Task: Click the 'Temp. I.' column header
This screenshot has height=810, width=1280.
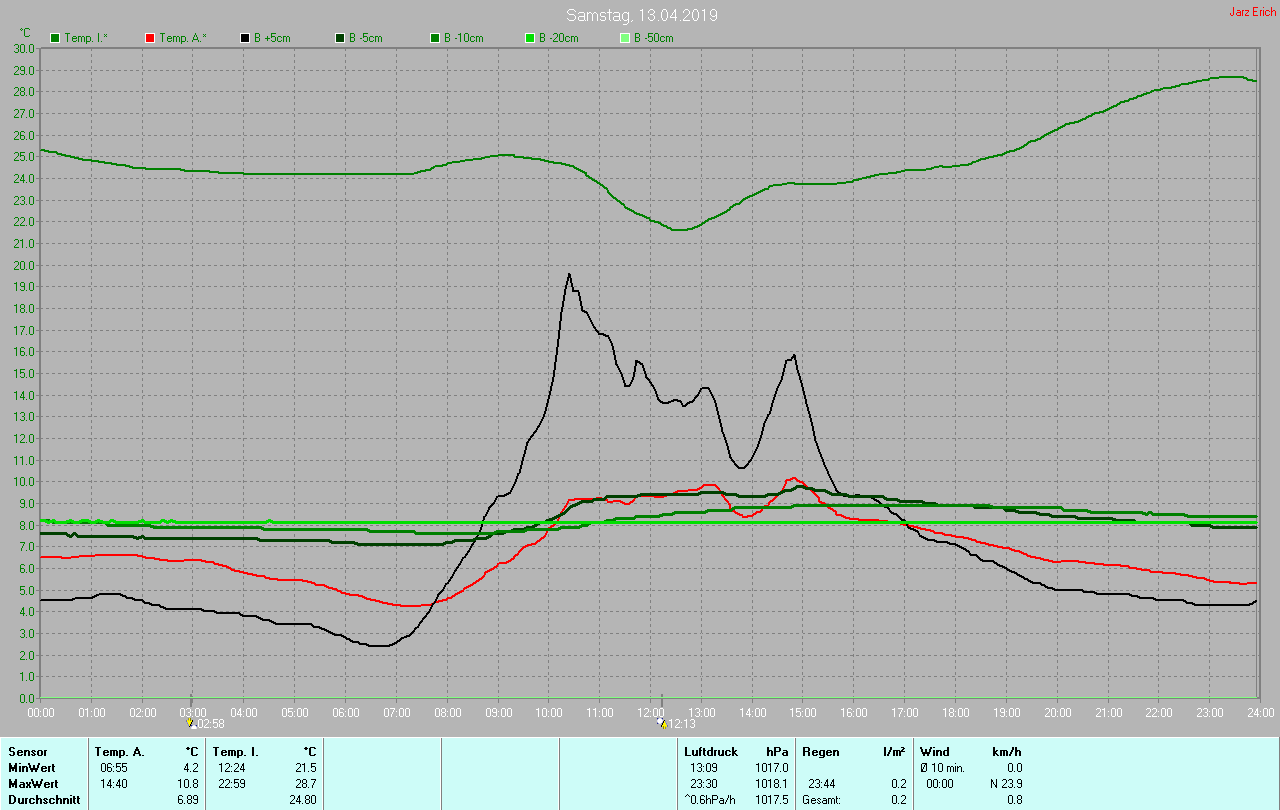Action: tap(235, 751)
